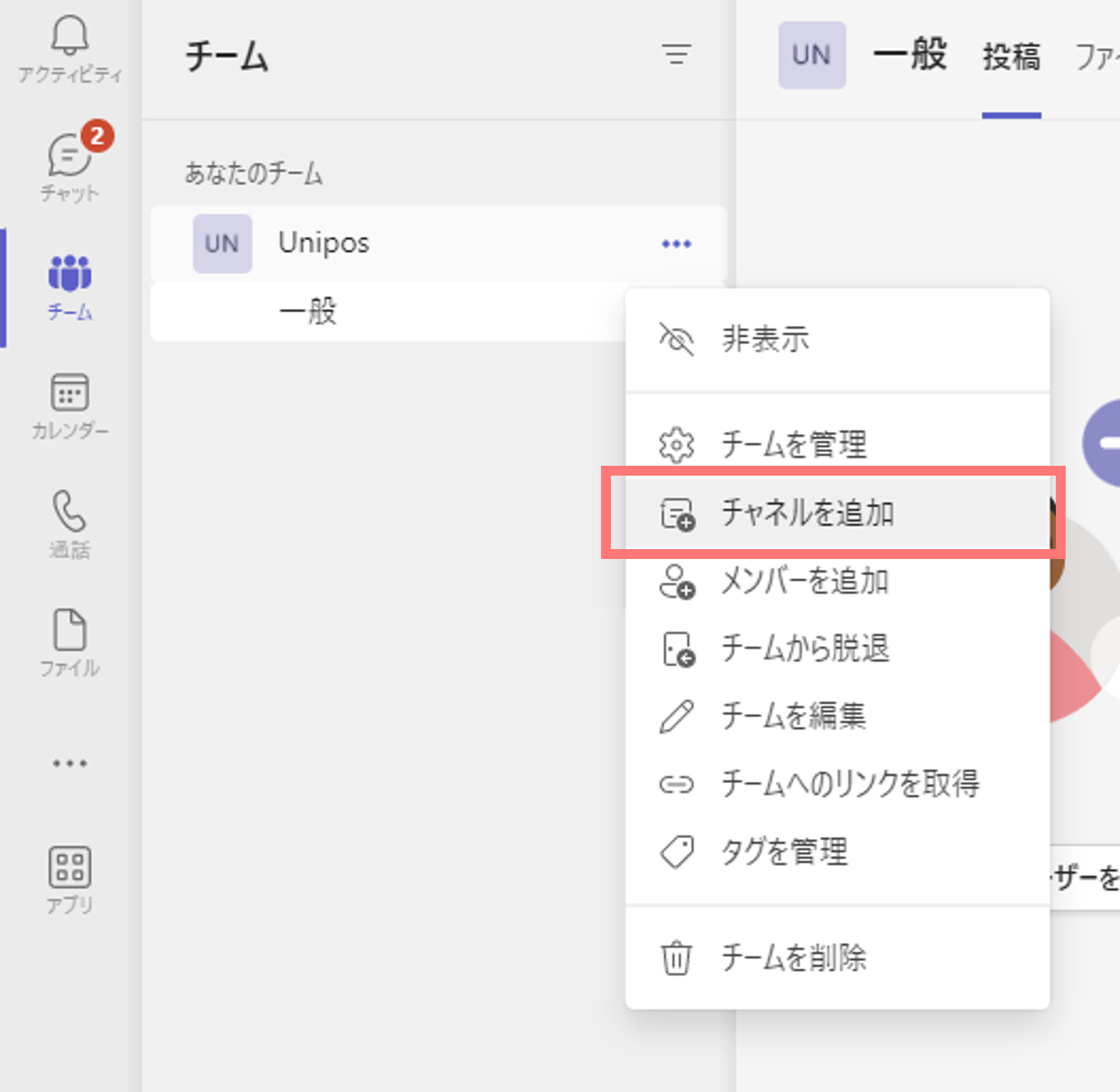Select メンバーを追加 menu entry
The height and width of the screenshot is (1092, 1120).
pos(837,581)
